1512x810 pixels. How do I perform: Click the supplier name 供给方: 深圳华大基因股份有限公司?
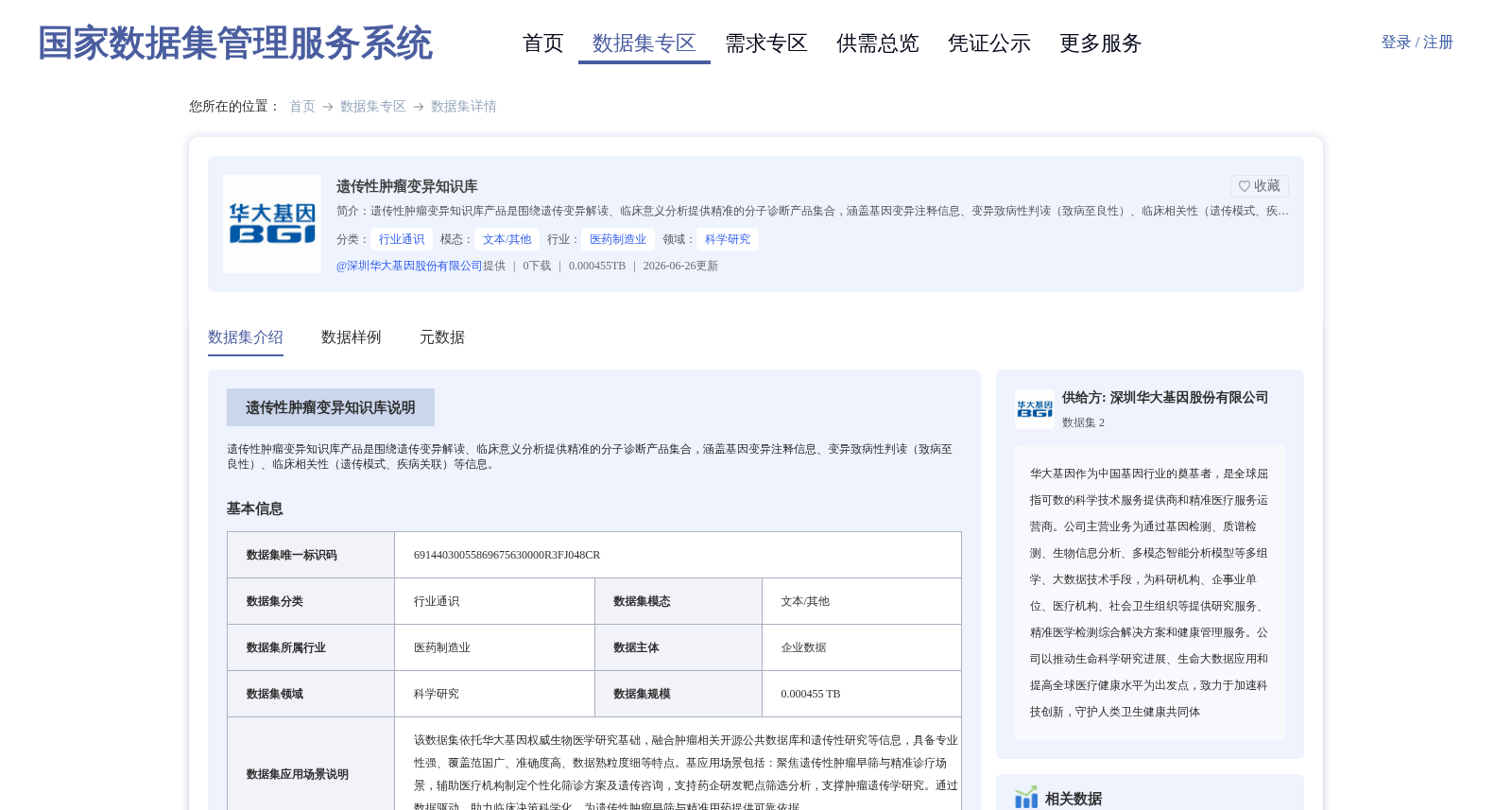click(x=1165, y=398)
